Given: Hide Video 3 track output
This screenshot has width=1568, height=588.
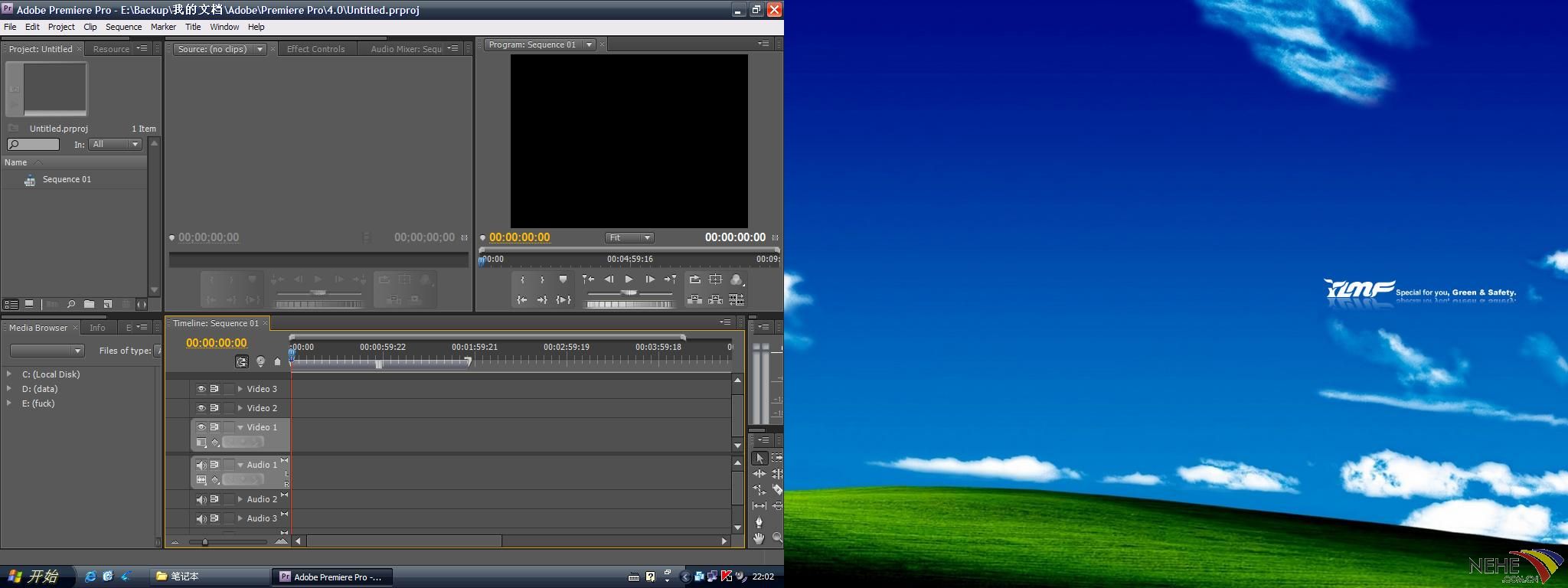Looking at the screenshot, I should tap(201, 389).
